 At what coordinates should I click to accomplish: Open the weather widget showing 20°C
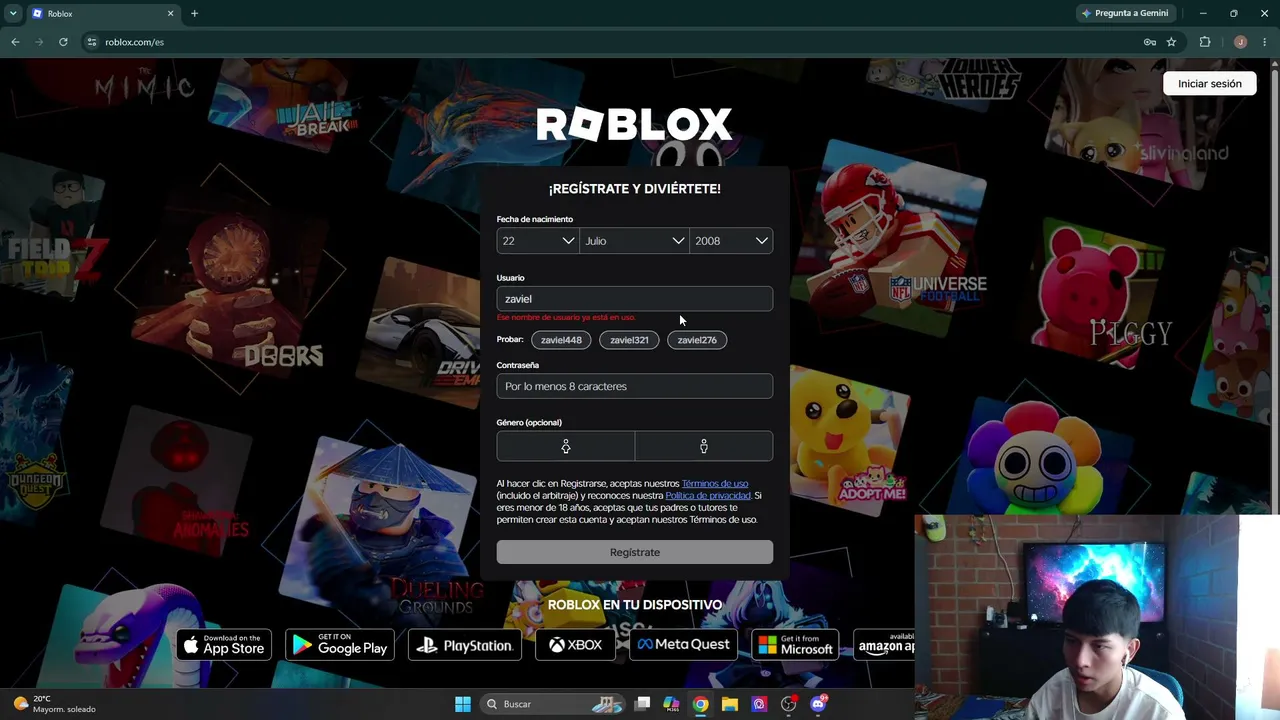55,704
